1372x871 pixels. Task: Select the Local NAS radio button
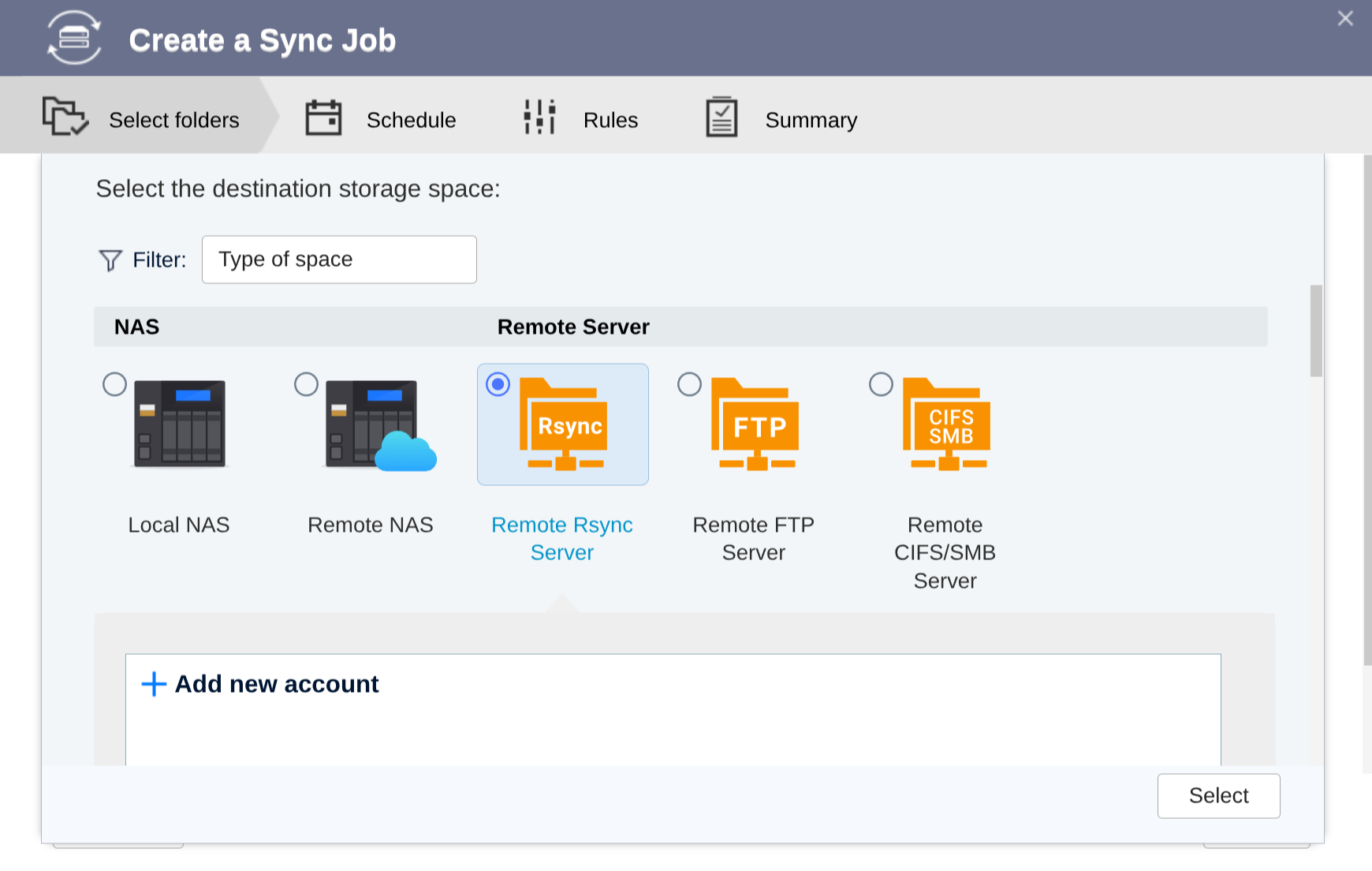click(115, 384)
